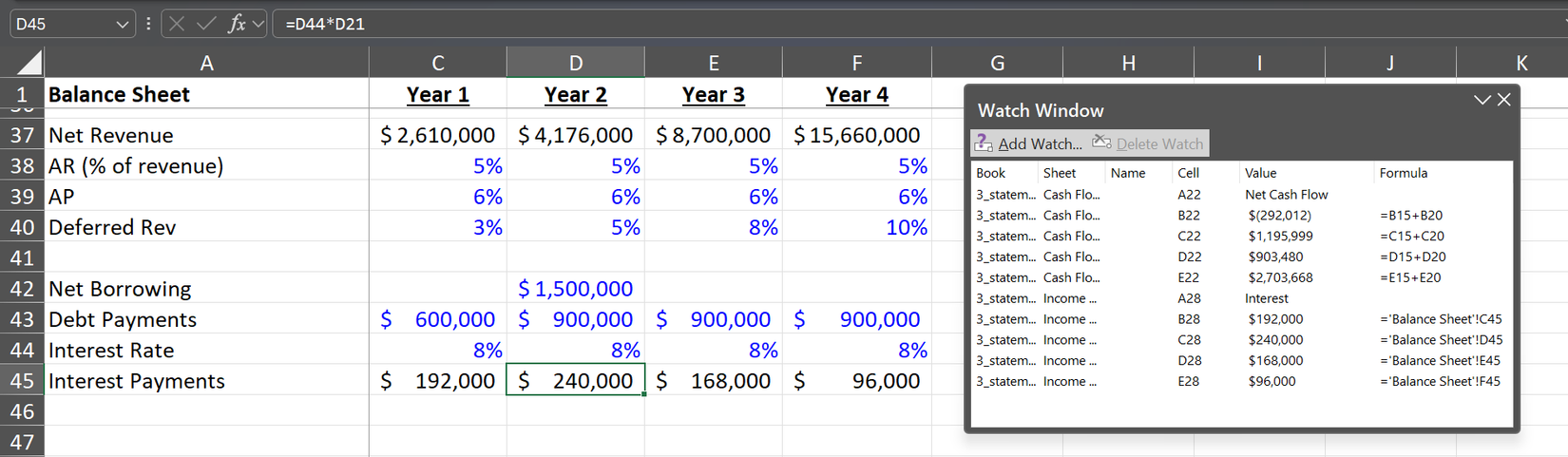Click the Insert Function fx icon

(x=237, y=24)
